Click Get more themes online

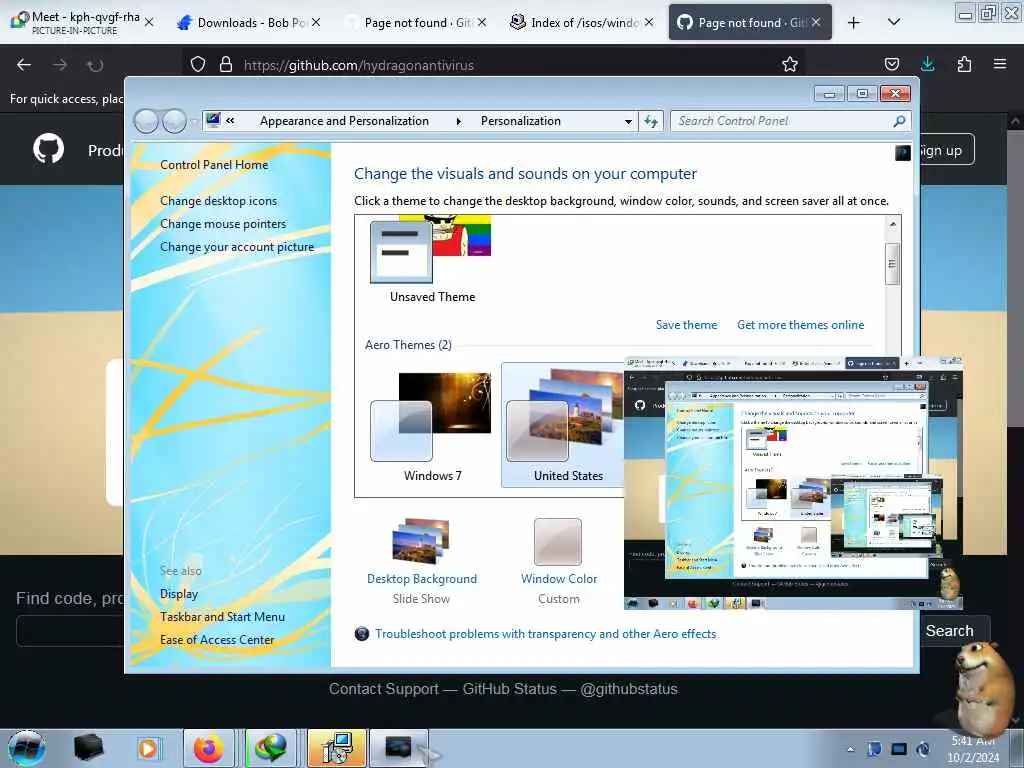pyautogui.click(x=801, y=325)
